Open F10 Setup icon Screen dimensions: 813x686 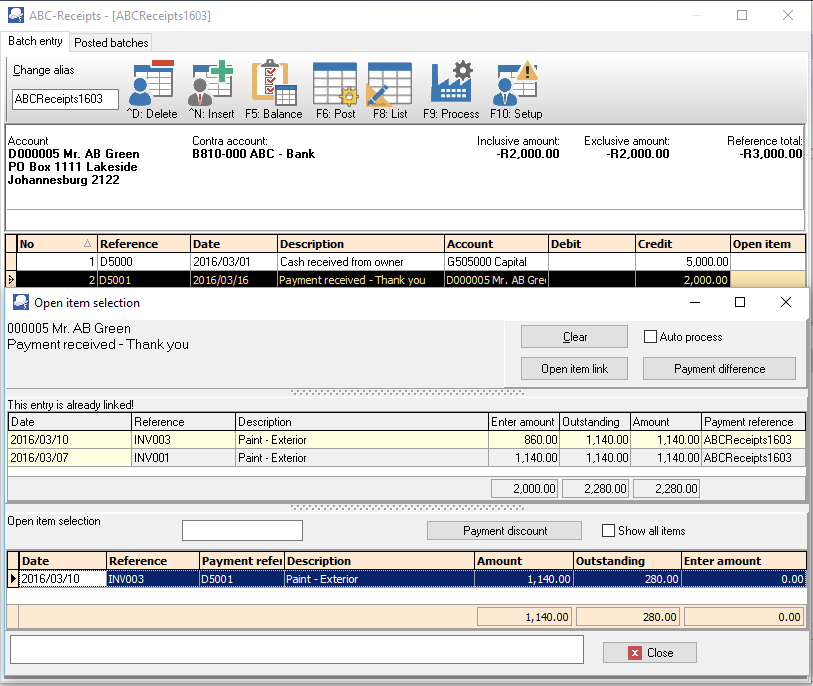515,84
